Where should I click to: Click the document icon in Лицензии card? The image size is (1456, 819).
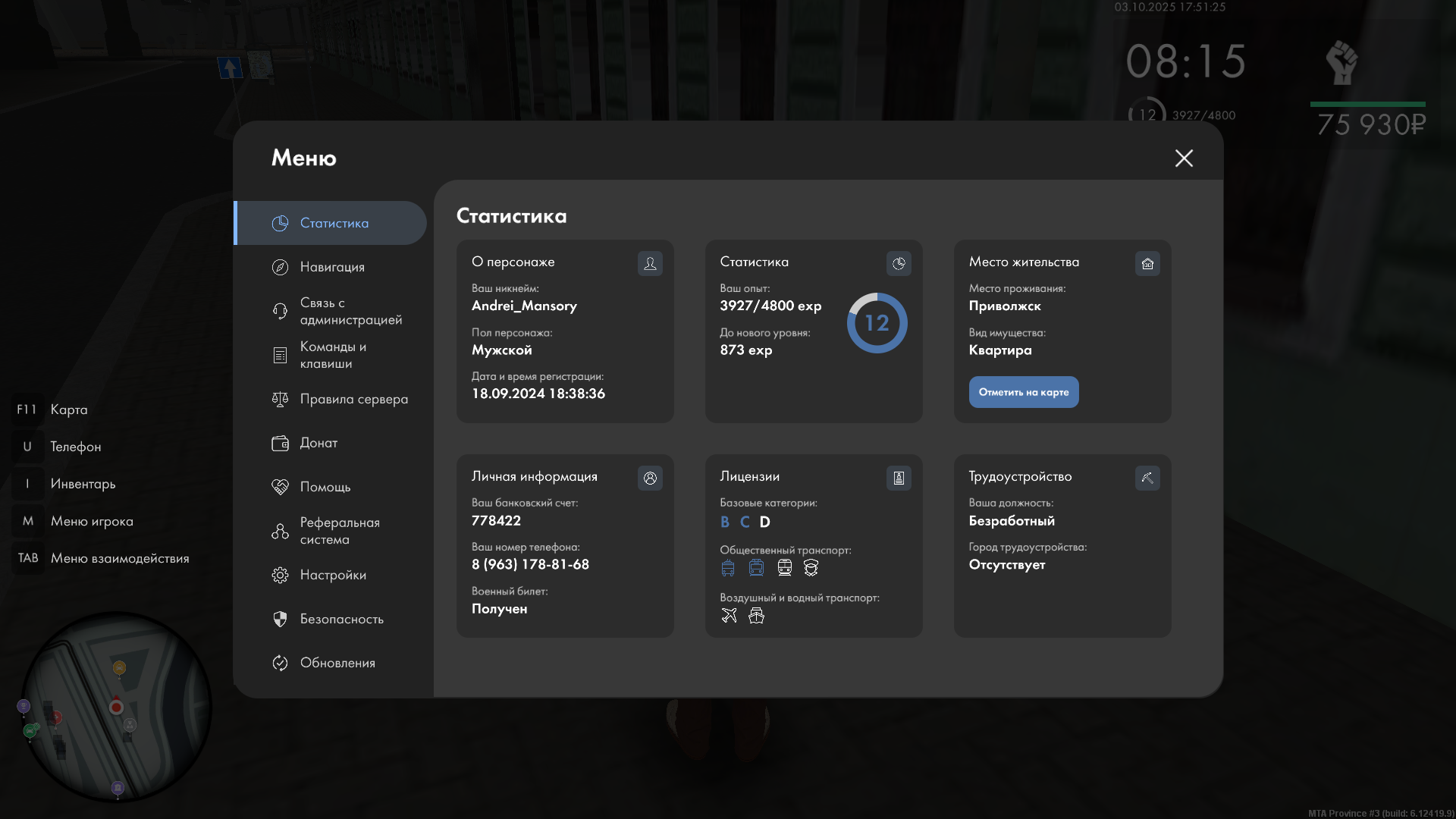click(899, 478)
